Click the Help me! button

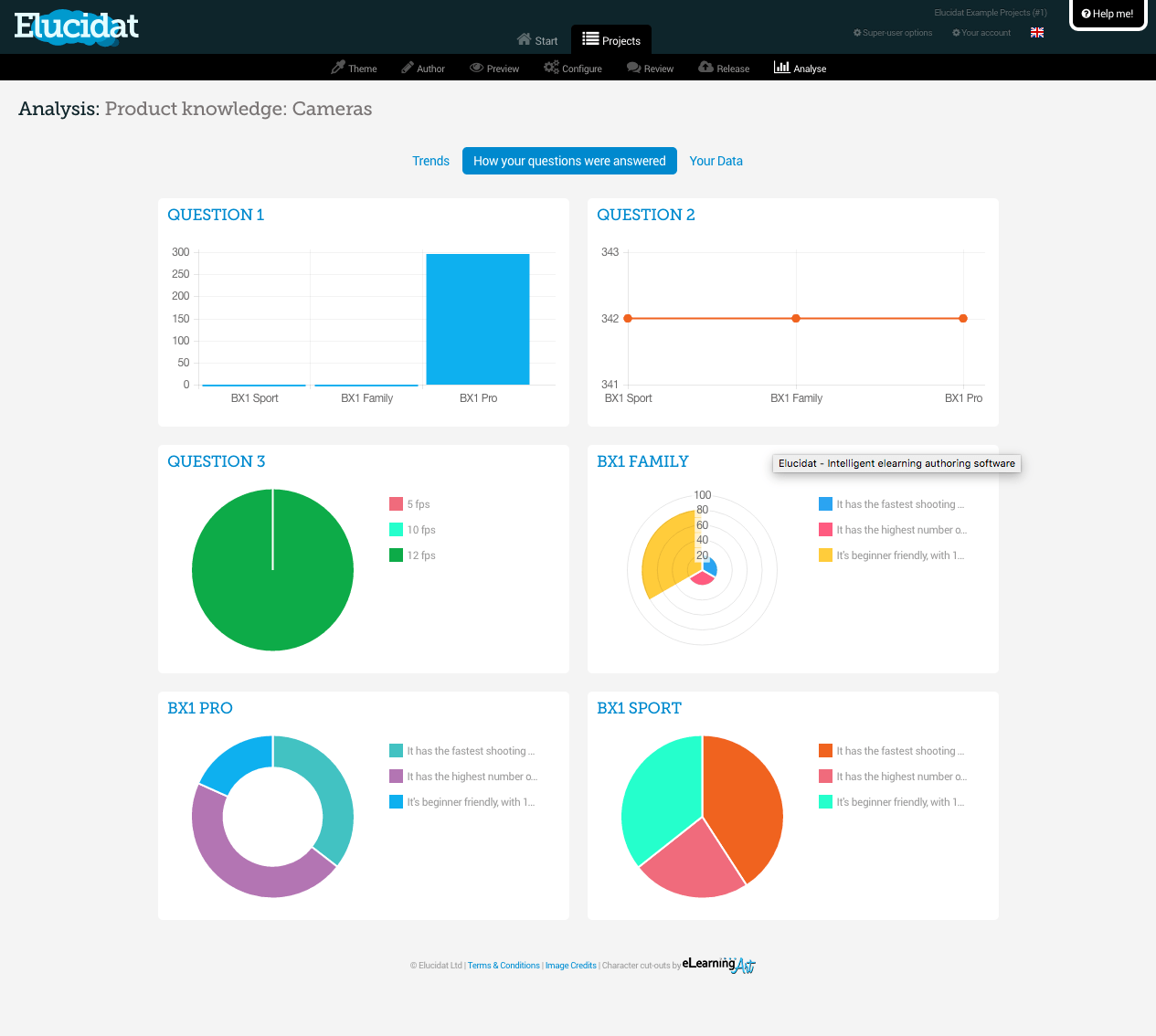point(1108,14)
